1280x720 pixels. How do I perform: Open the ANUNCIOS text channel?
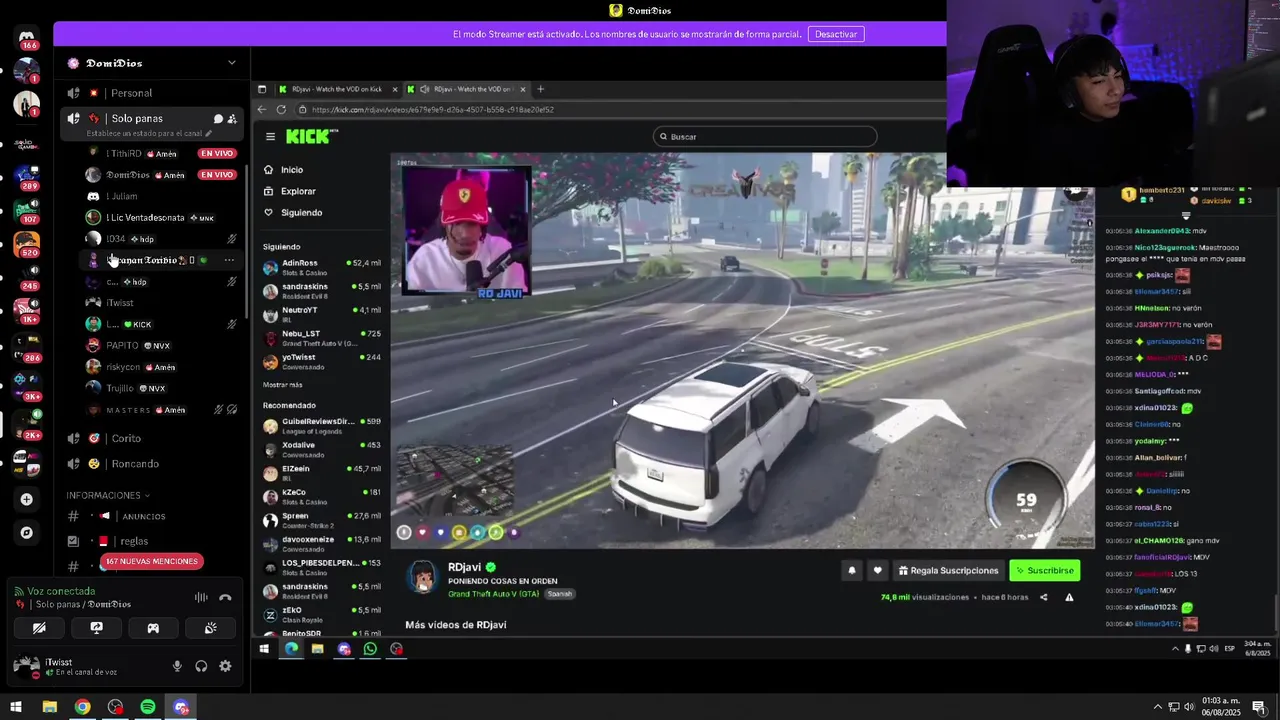[x=144, y=516]
